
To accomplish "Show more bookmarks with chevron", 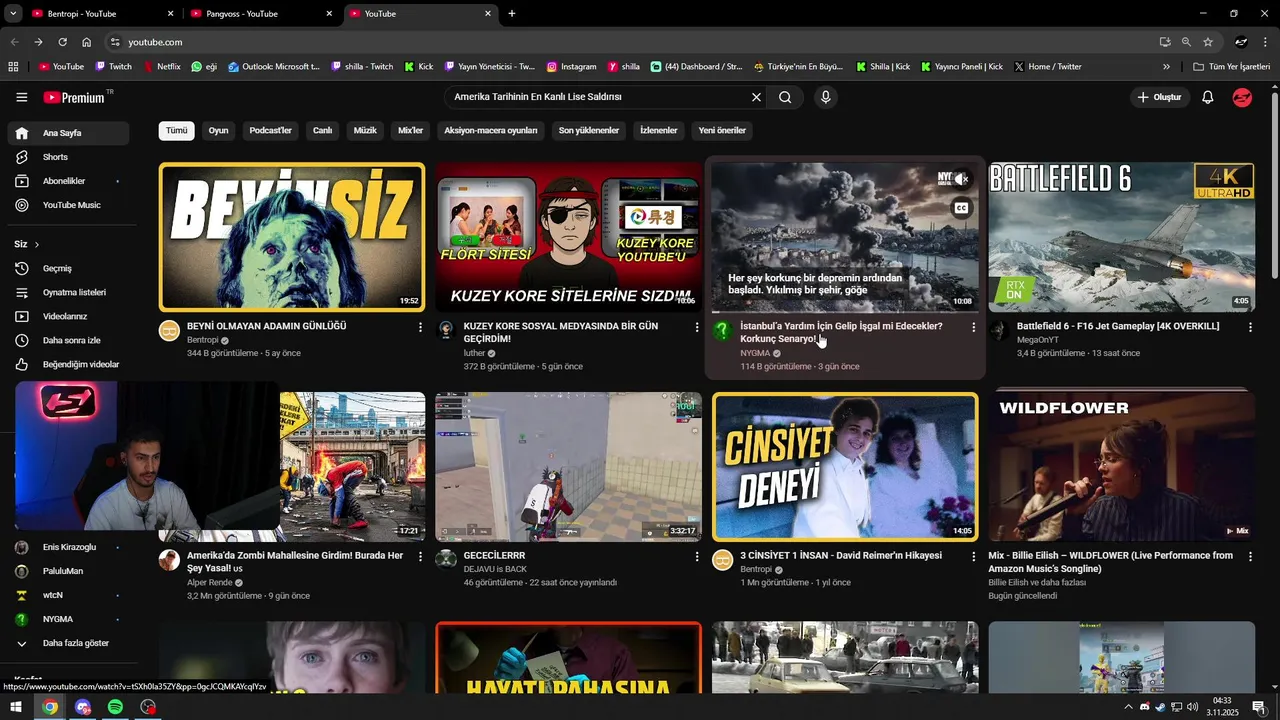I will coord(1166,67).
